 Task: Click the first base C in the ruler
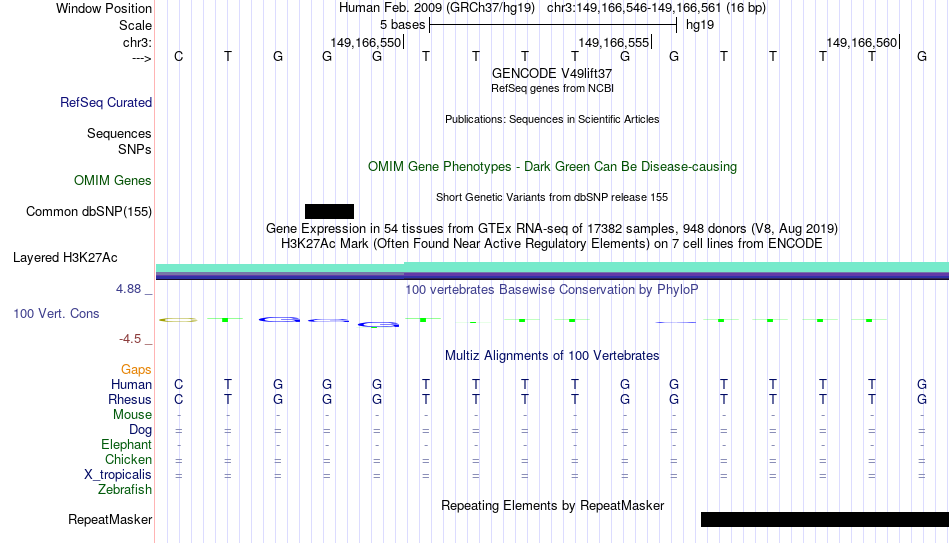pos(178,56)
